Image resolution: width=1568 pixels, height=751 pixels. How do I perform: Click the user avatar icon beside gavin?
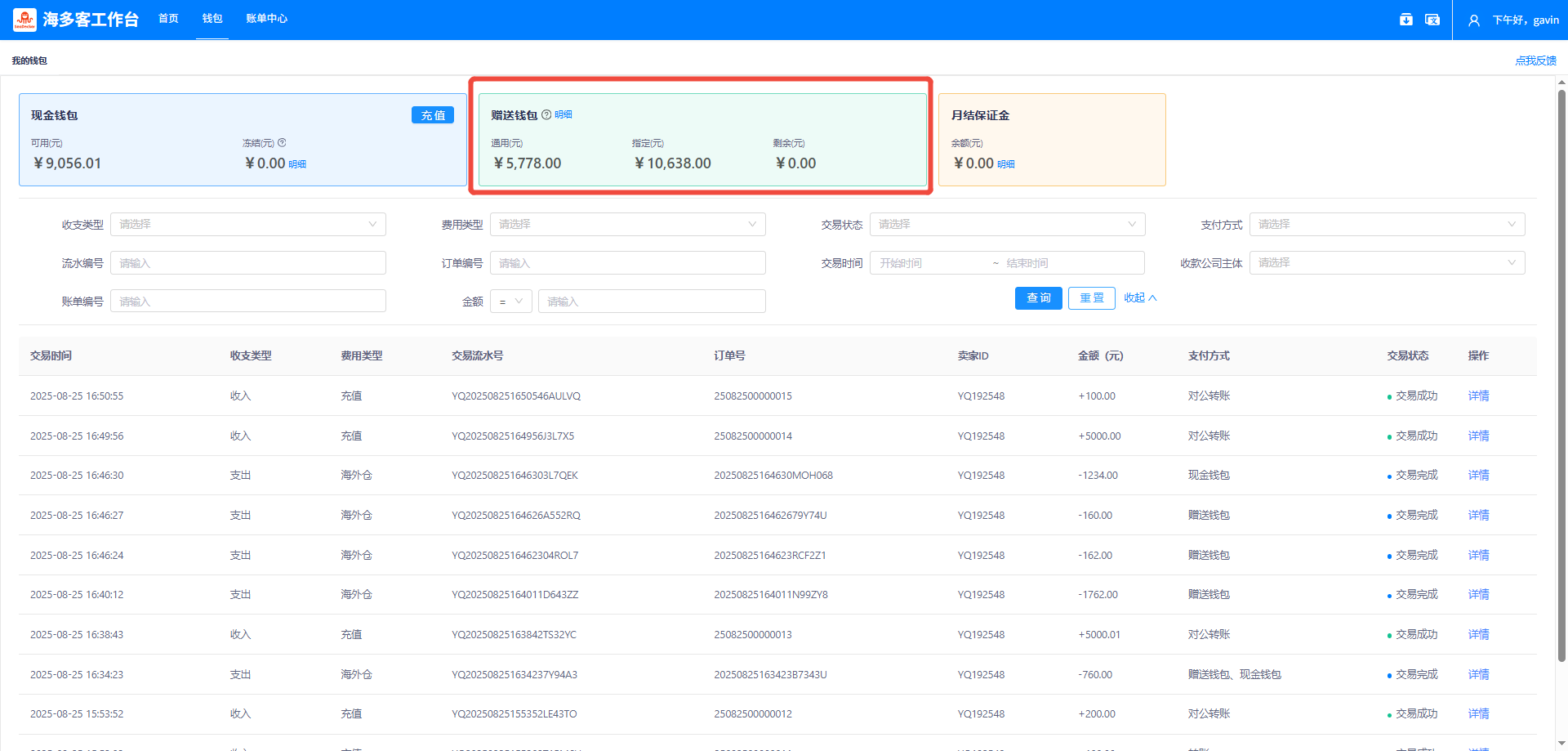[1474, 20]
